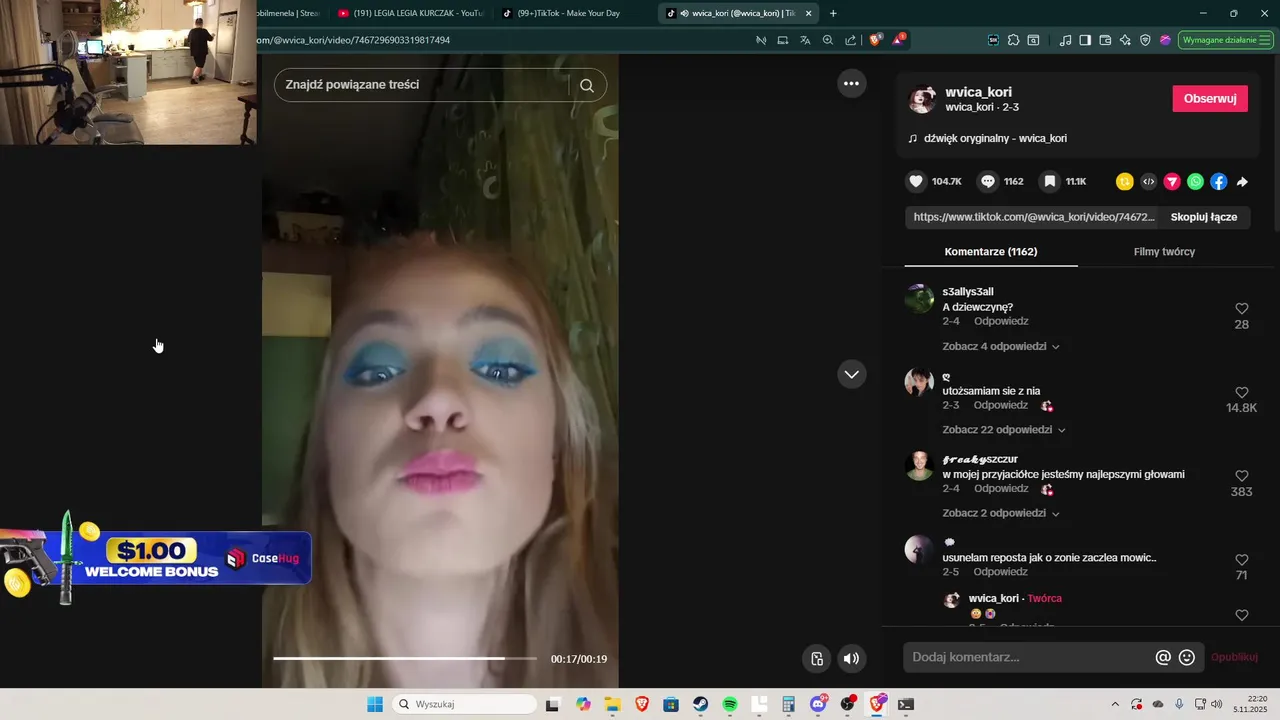Like the comment from s3allys3all
1280x720 pixels.
[x=1242, y=309]
